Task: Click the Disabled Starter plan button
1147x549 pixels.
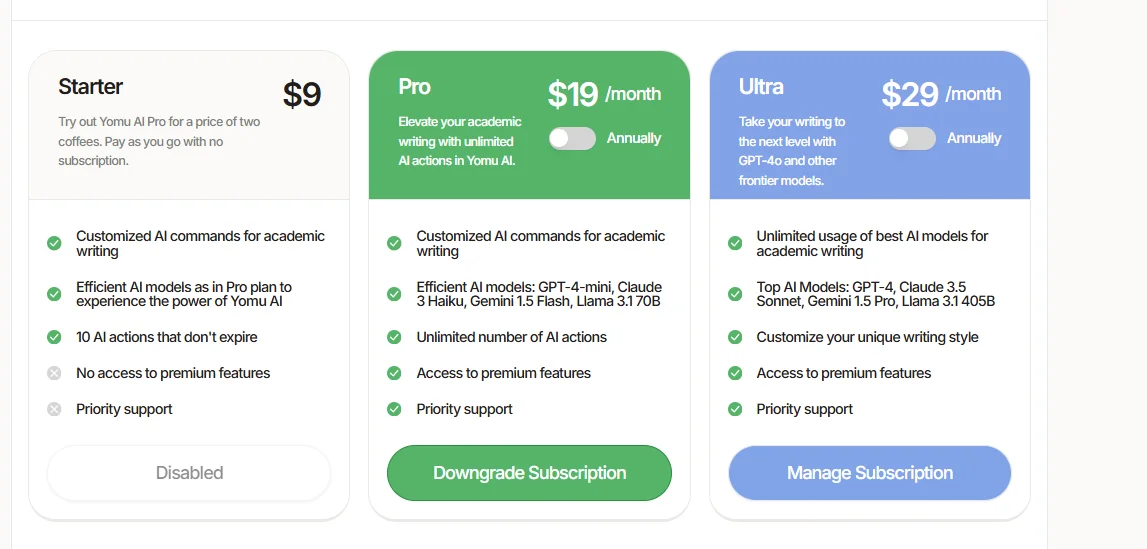Action: click(189, 473)
